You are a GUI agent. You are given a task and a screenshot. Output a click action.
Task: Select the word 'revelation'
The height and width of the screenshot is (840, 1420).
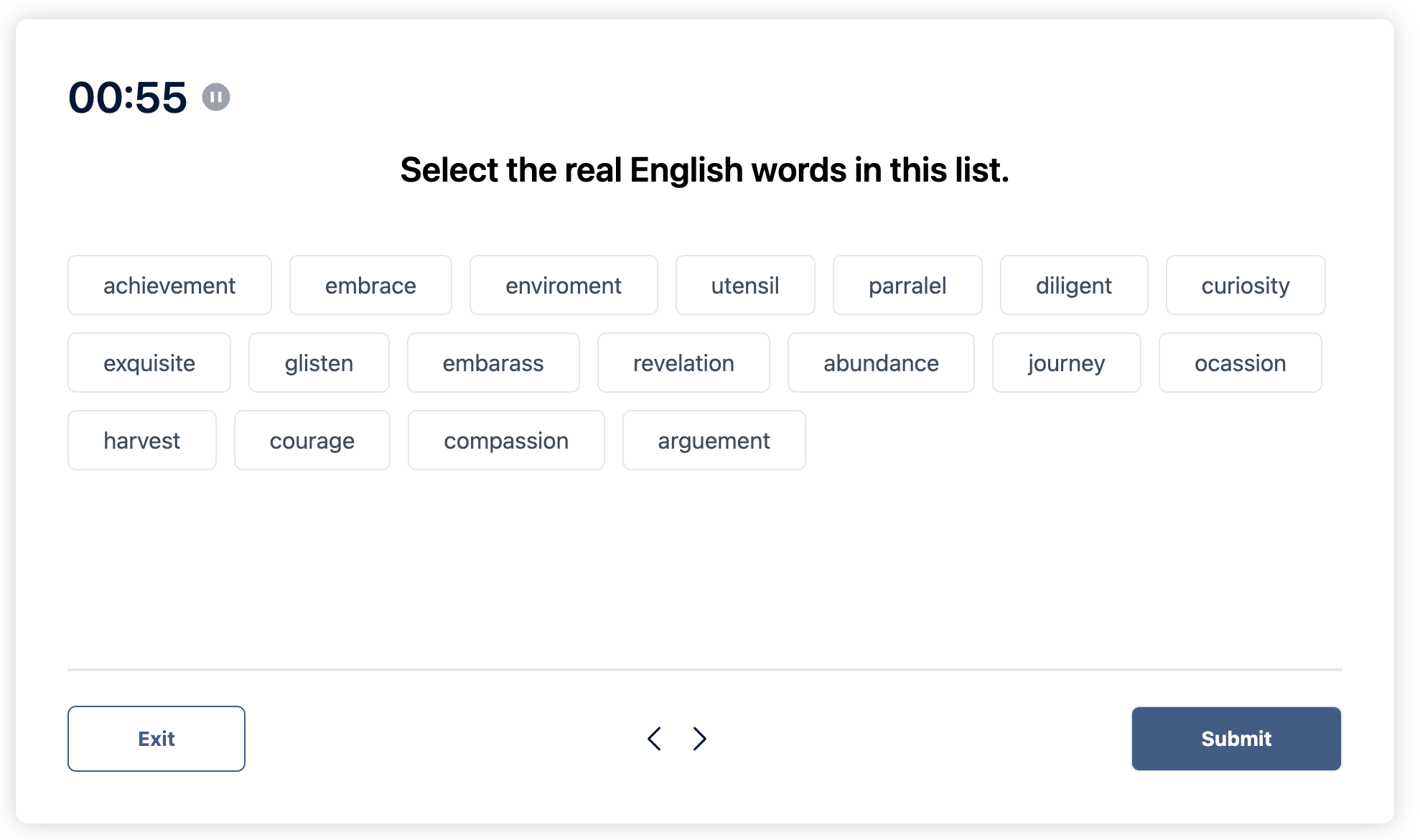(x=683, y=363)
